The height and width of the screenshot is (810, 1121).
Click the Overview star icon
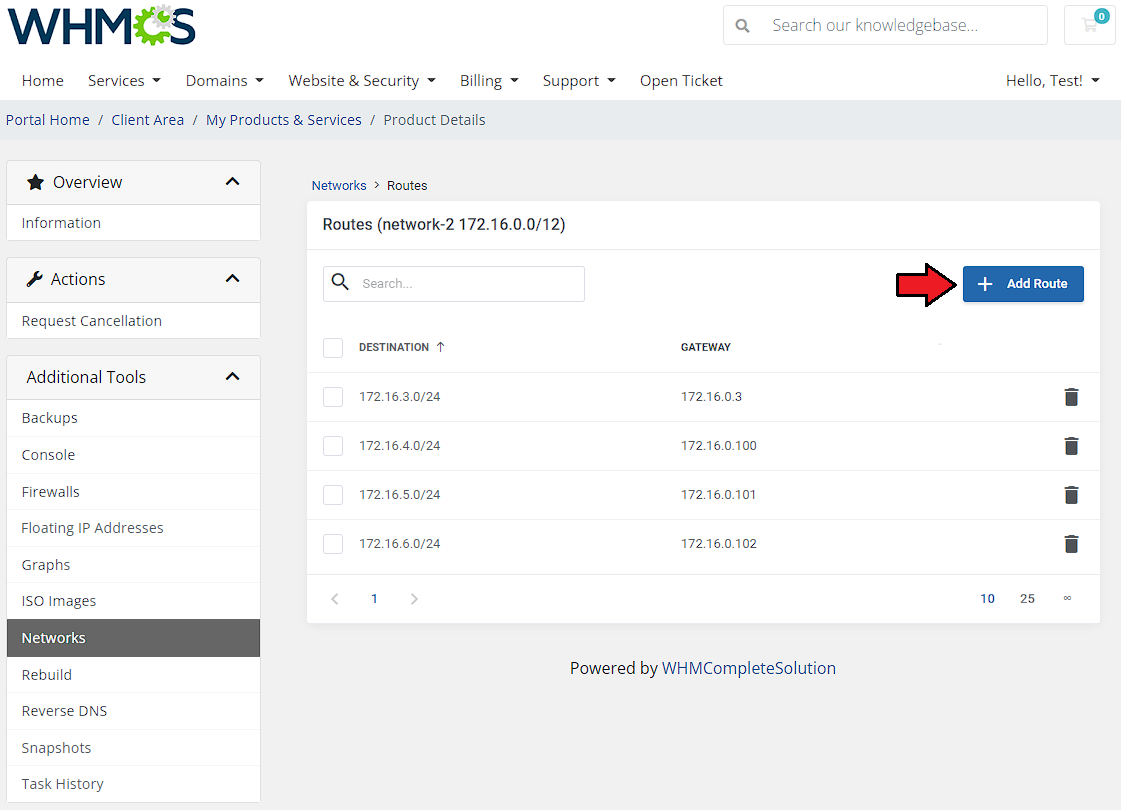[35, 182]
